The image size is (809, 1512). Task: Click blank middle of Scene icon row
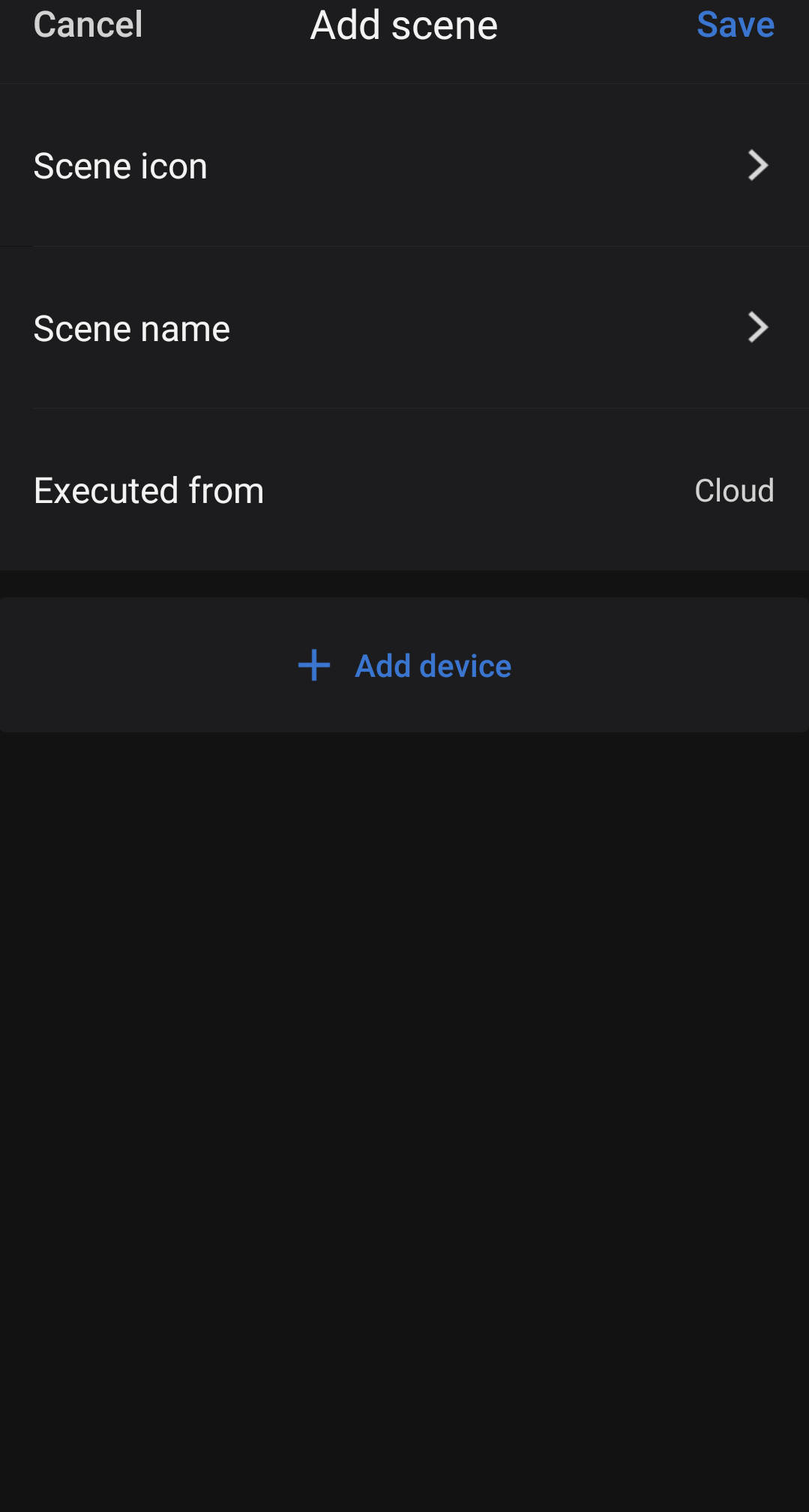[x=472, y=166]
